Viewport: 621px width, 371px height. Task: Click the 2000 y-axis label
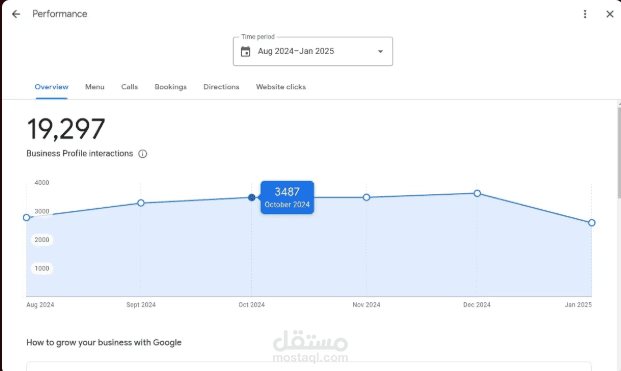42,240
